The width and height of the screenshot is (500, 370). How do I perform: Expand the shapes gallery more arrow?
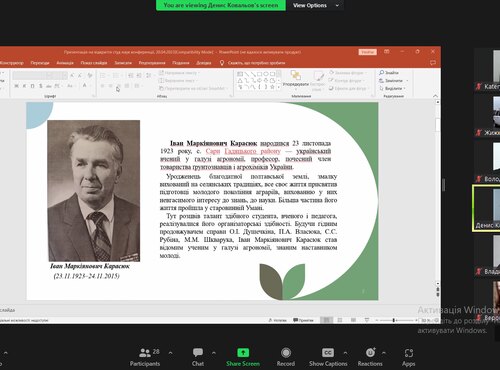click(279, 87)
